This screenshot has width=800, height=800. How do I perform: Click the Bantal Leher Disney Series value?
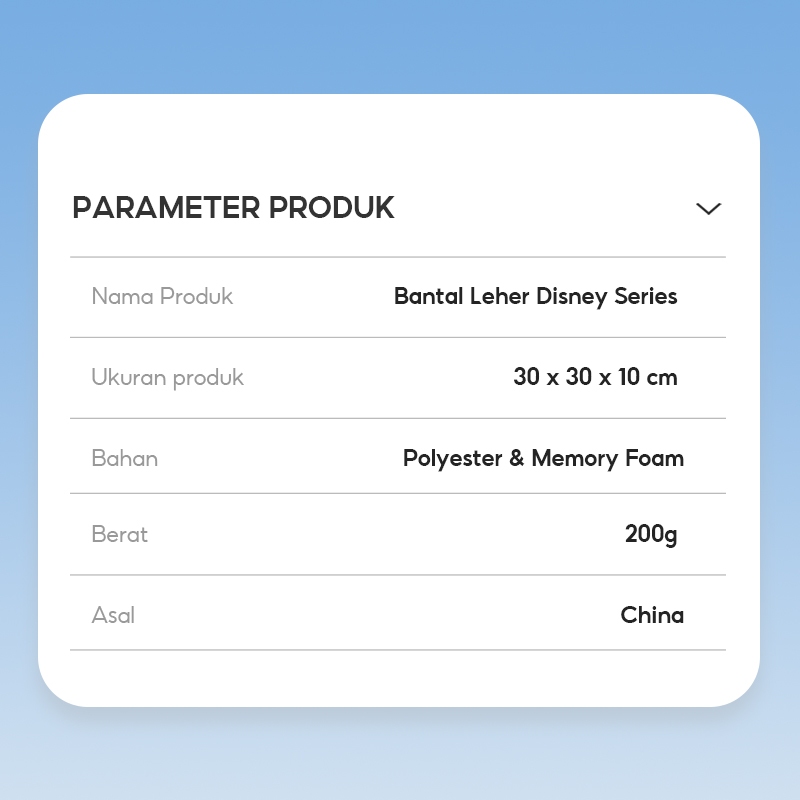click(x=535, y=296)
